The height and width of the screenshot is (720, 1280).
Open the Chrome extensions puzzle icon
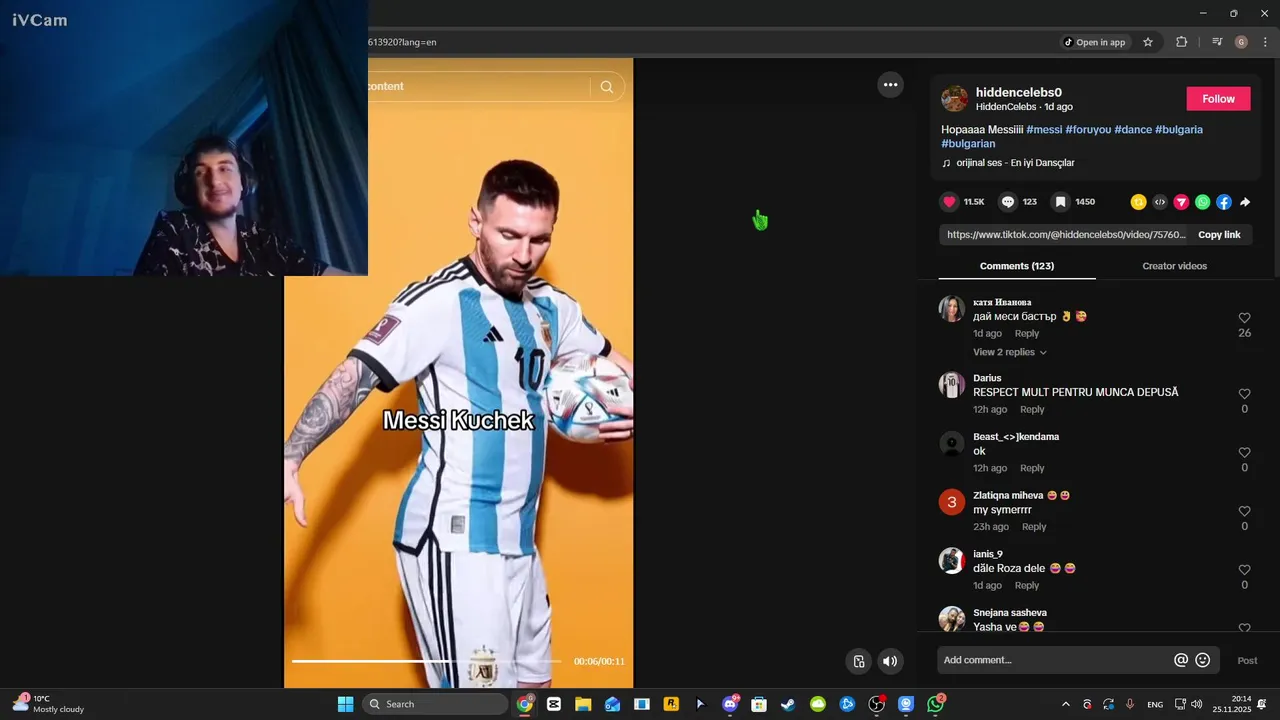tap(1181, 42)
